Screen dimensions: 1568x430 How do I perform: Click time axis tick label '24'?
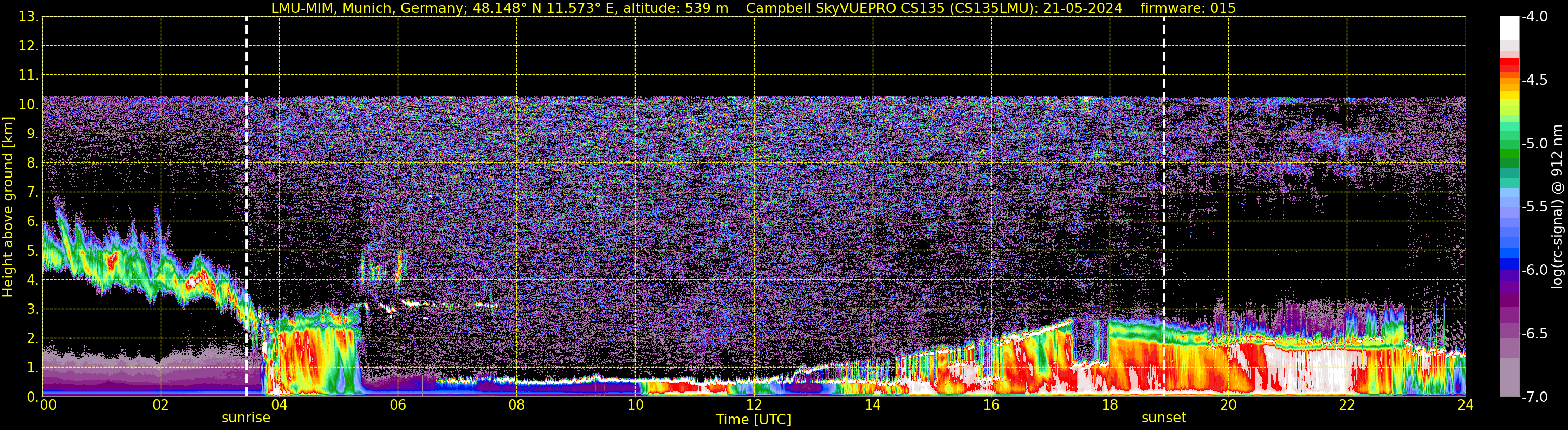[x=1466, y=405]
